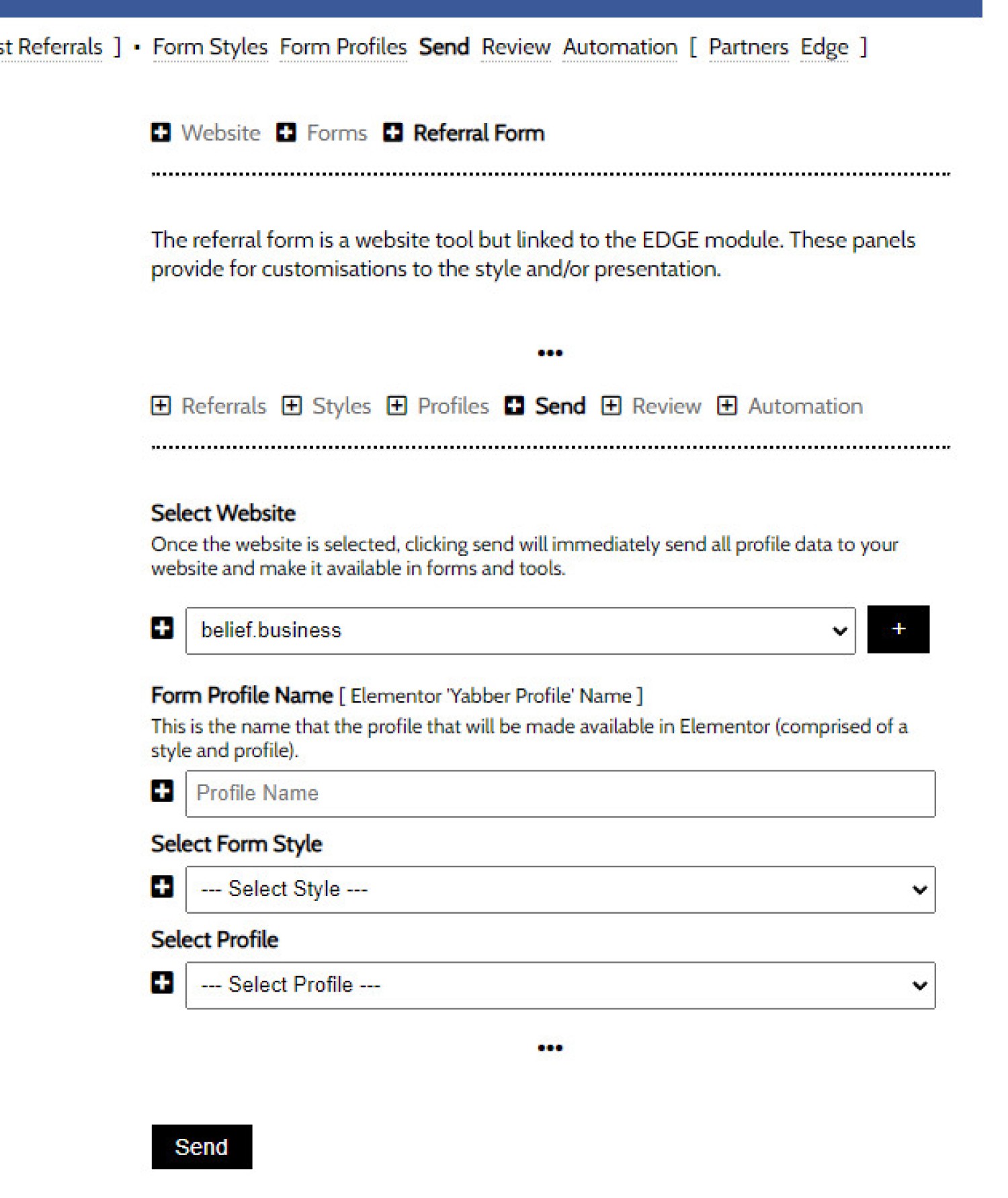Click the plus icon beside Website
Viewport: 1008px width, 1198px height.
(x=161, y=132)
